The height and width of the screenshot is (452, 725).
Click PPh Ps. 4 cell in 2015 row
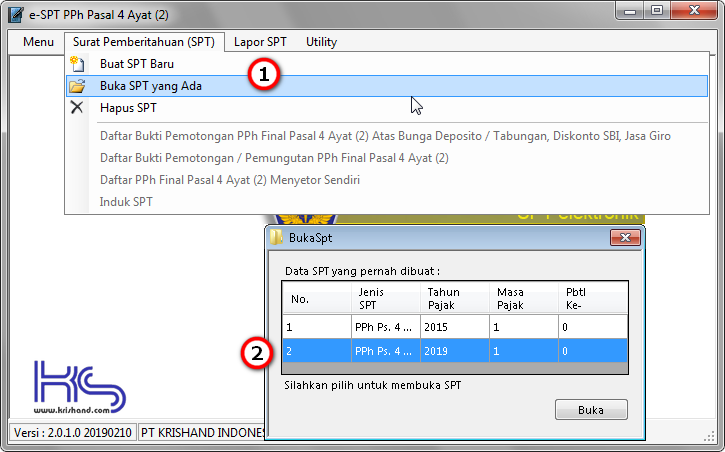pos(386,327)
